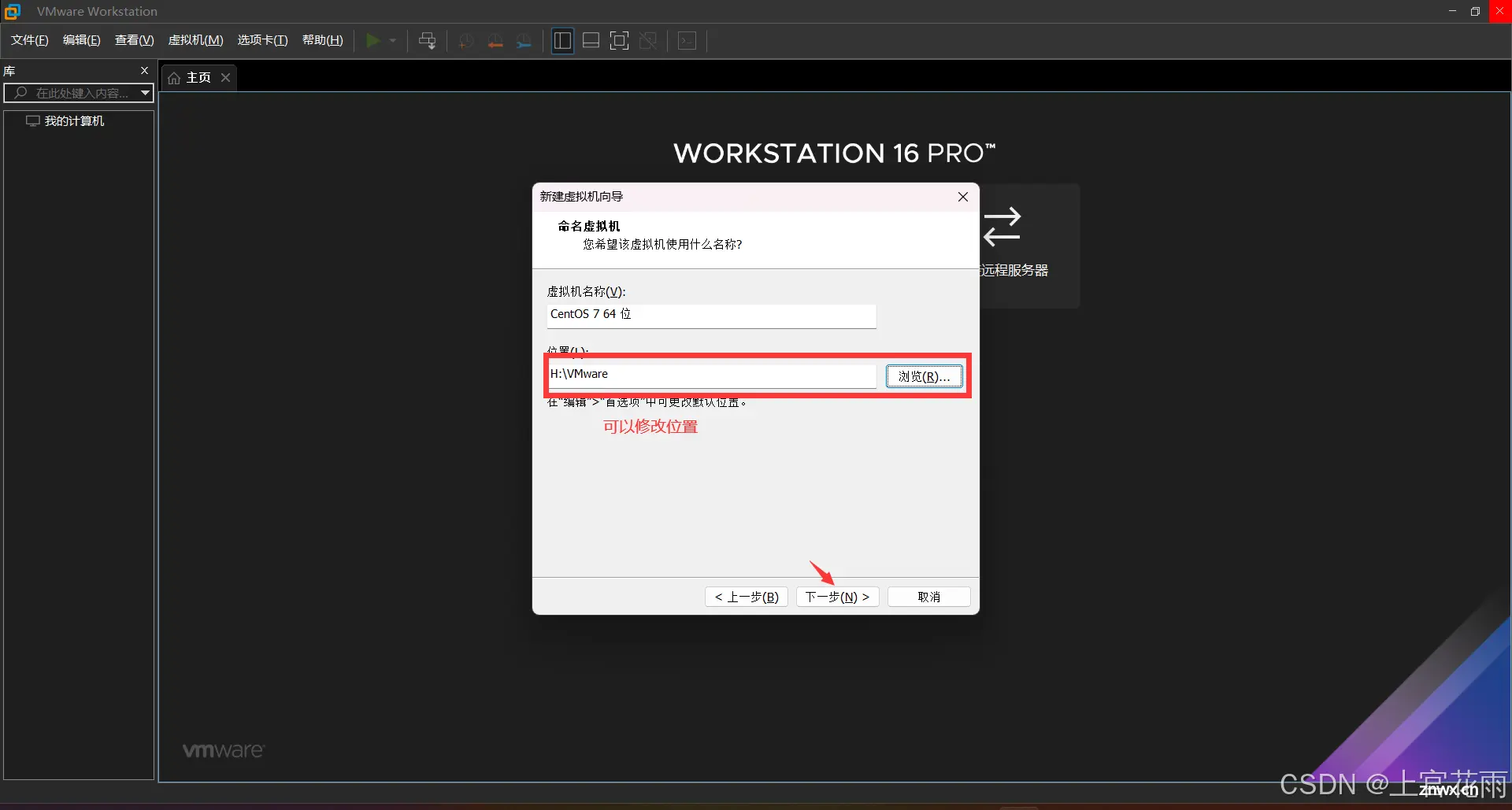Click the 位置 field showing H:\VMware
This screenshot has height=810, width=1512.
[711, 375]
